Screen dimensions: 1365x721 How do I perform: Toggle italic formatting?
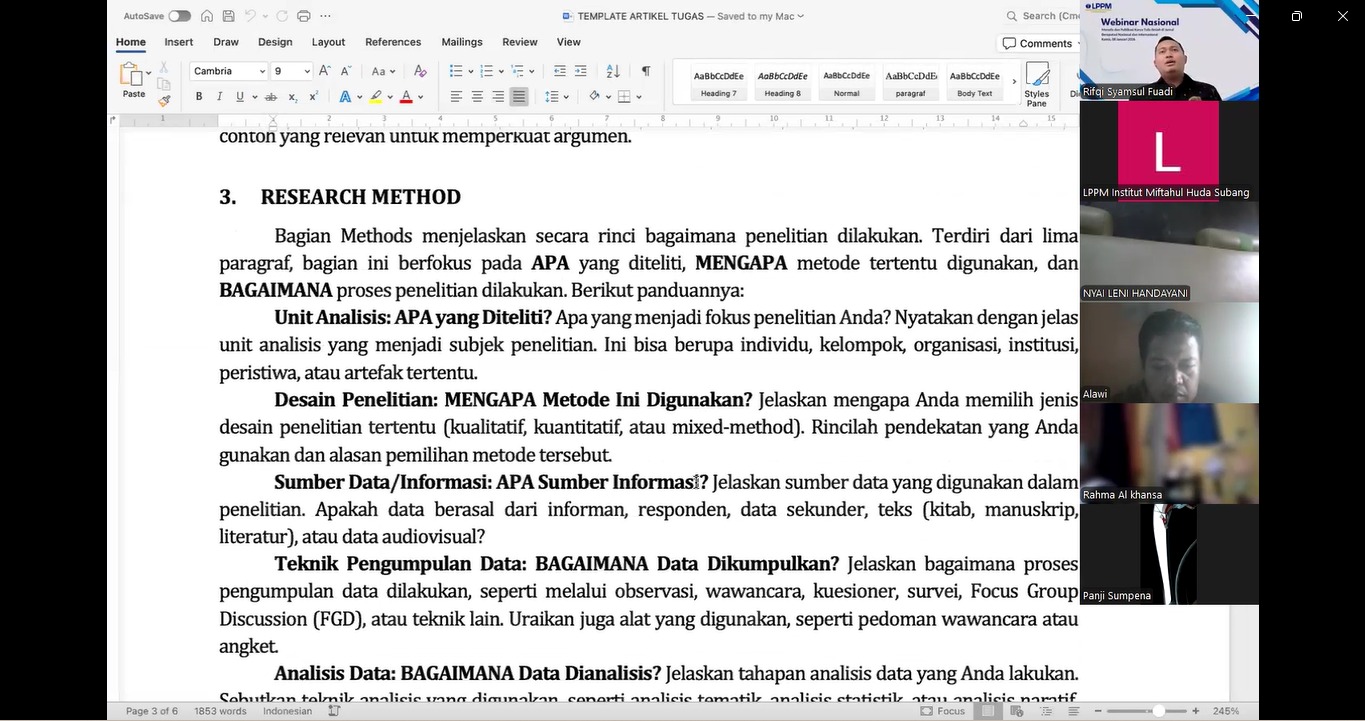(219, 97)
